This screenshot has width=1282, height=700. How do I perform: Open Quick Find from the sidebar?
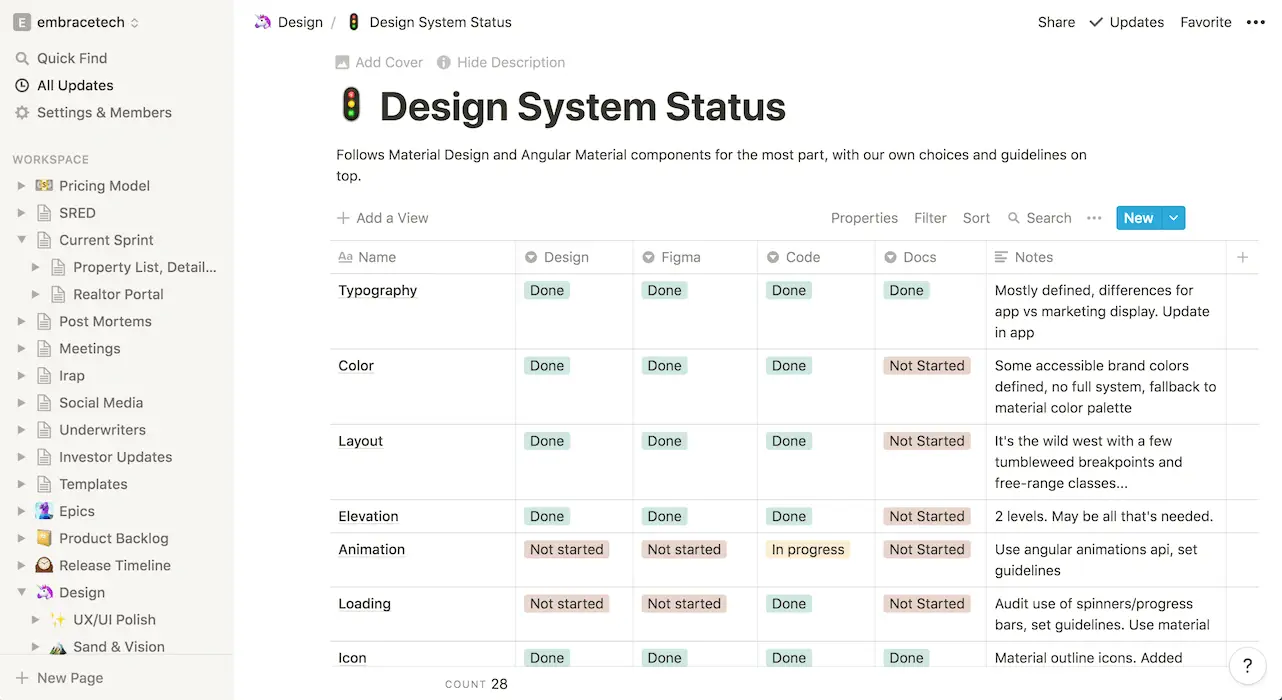[x=70, y=58]
